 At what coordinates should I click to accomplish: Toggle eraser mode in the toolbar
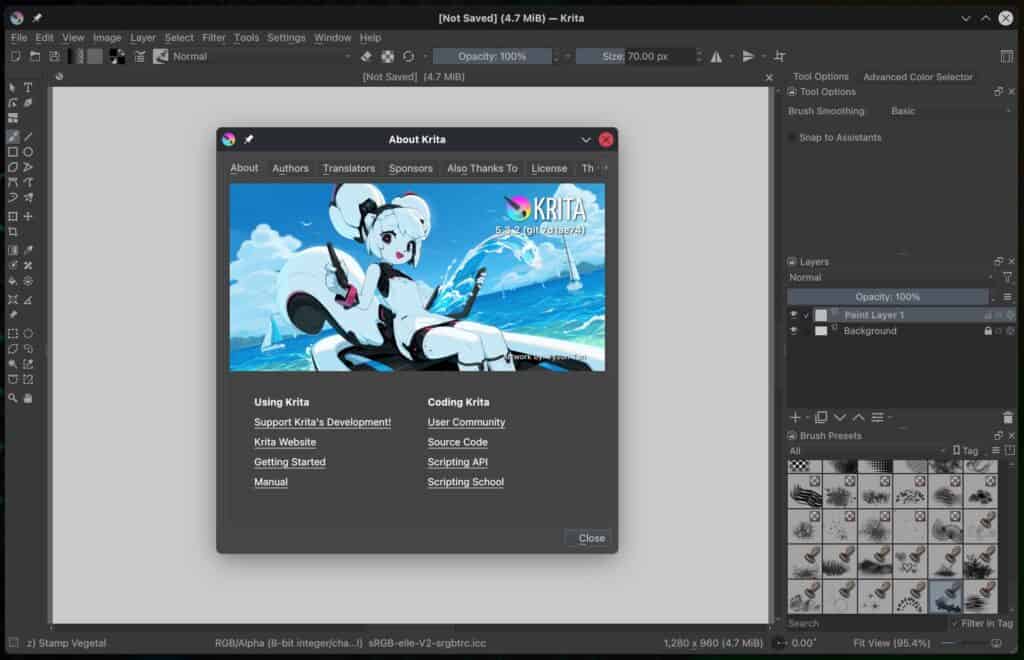[366, 57]
